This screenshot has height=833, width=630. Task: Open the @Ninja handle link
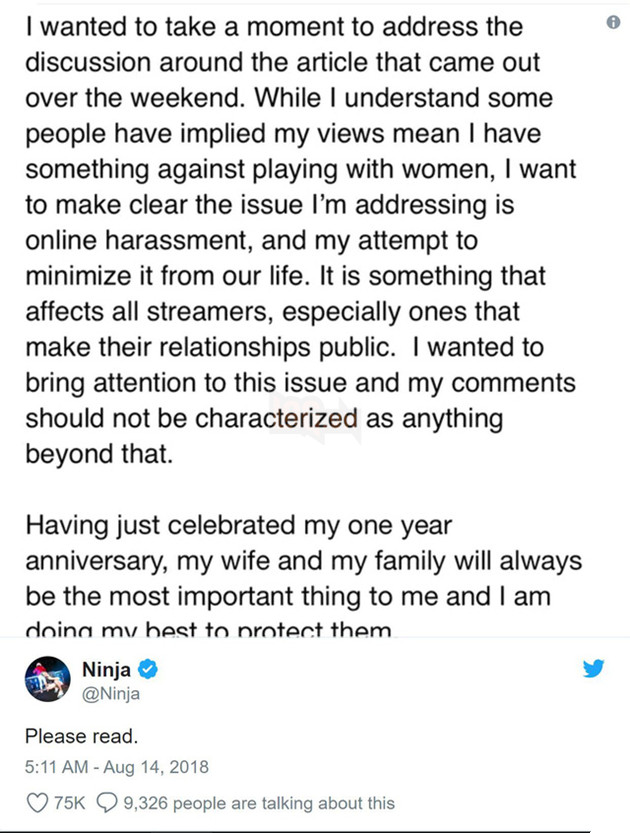pos(110,694)
